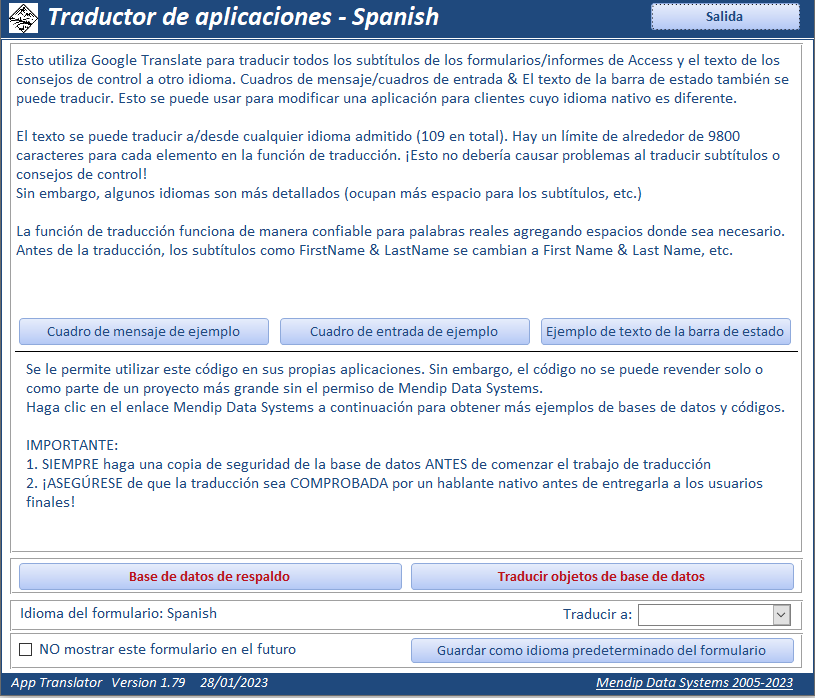This screenshot has height=698, width=815.
Task: Run Ejemplo de texto de la barra de estado
Action: pyautogui.click(x=665, y=332)
